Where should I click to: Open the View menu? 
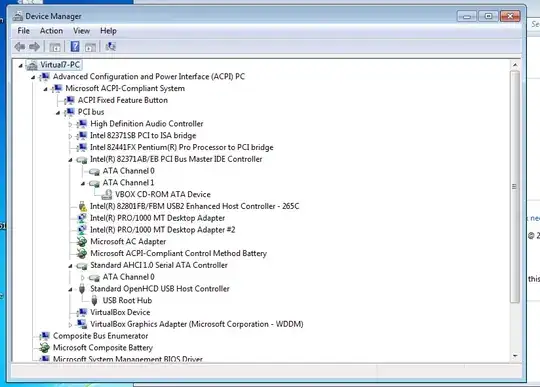[x=82, y=31]
